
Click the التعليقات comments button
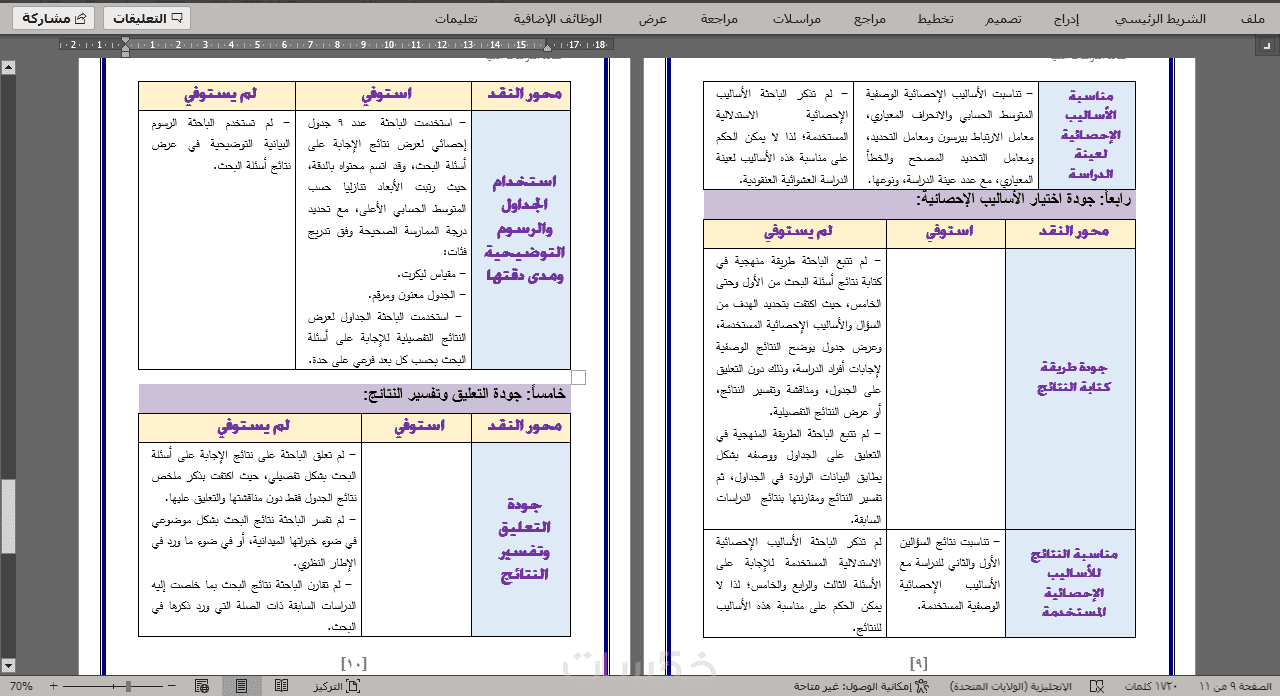146,18
